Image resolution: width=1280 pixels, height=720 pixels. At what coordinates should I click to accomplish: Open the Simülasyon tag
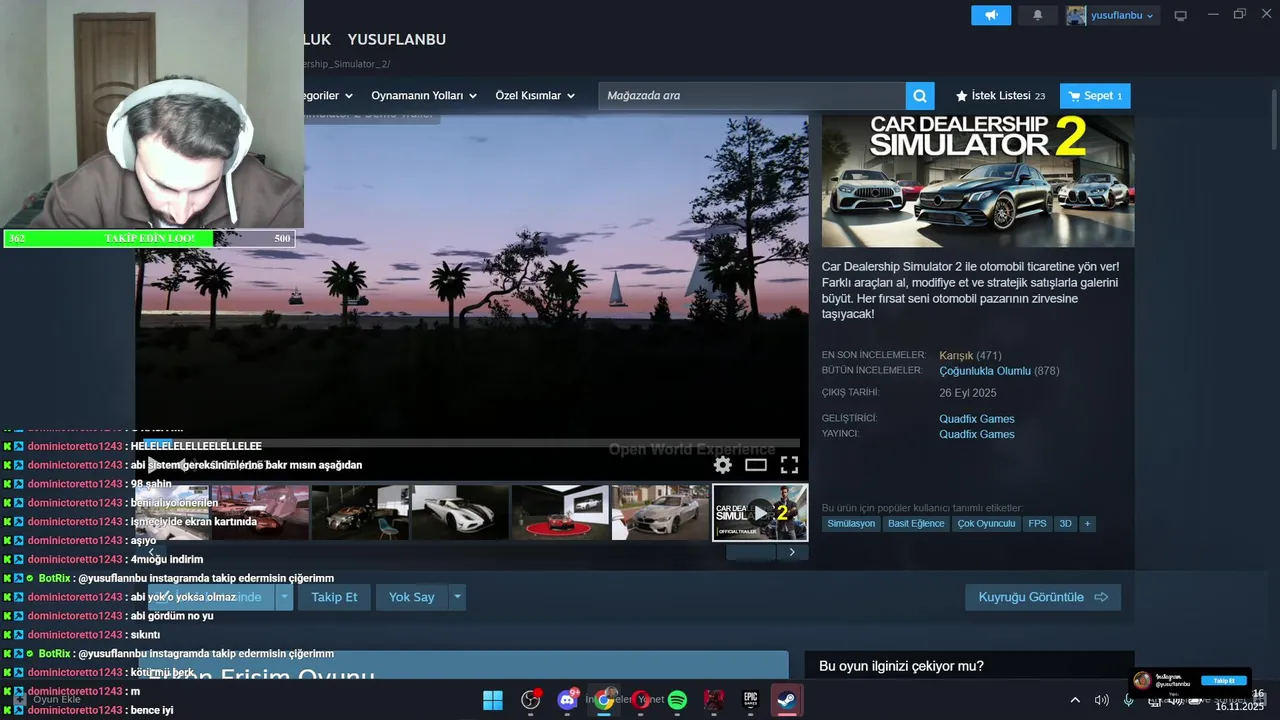point(851,524)
